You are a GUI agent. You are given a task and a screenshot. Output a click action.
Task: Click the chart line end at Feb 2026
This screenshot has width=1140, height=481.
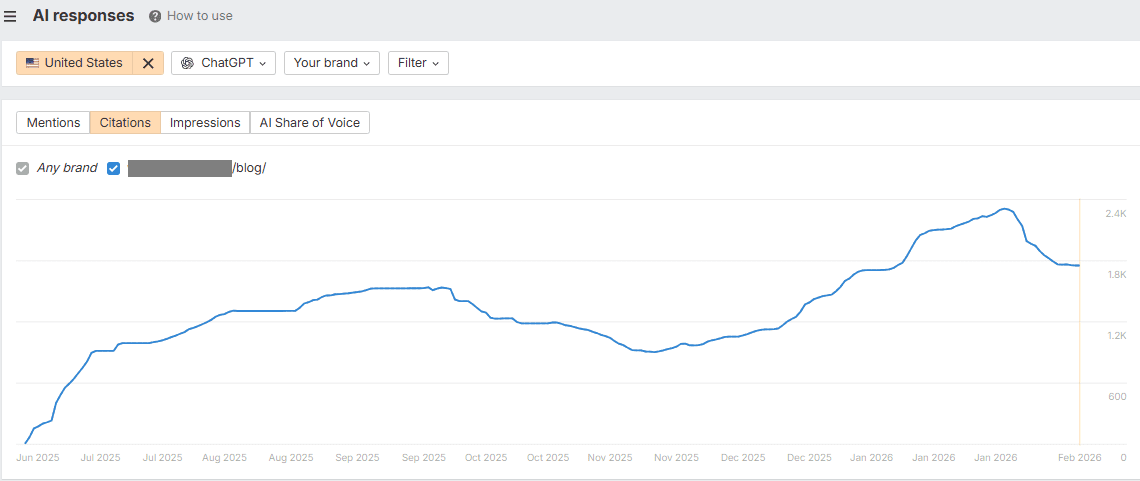[x=1078, y=265]
